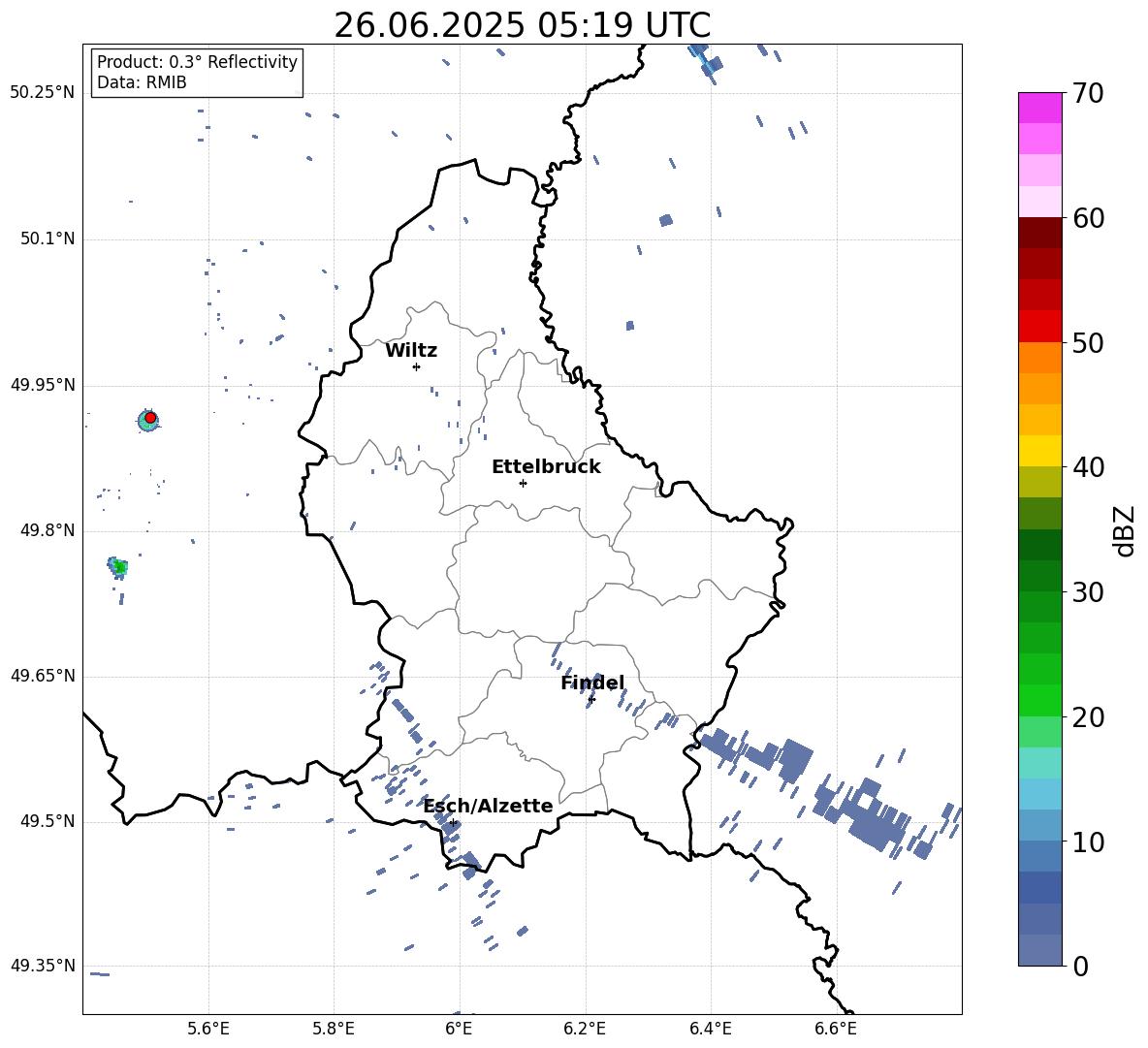Click the Wiltz city label
The width and height of the screenshot is (1148, 1048).
(411, 351)
